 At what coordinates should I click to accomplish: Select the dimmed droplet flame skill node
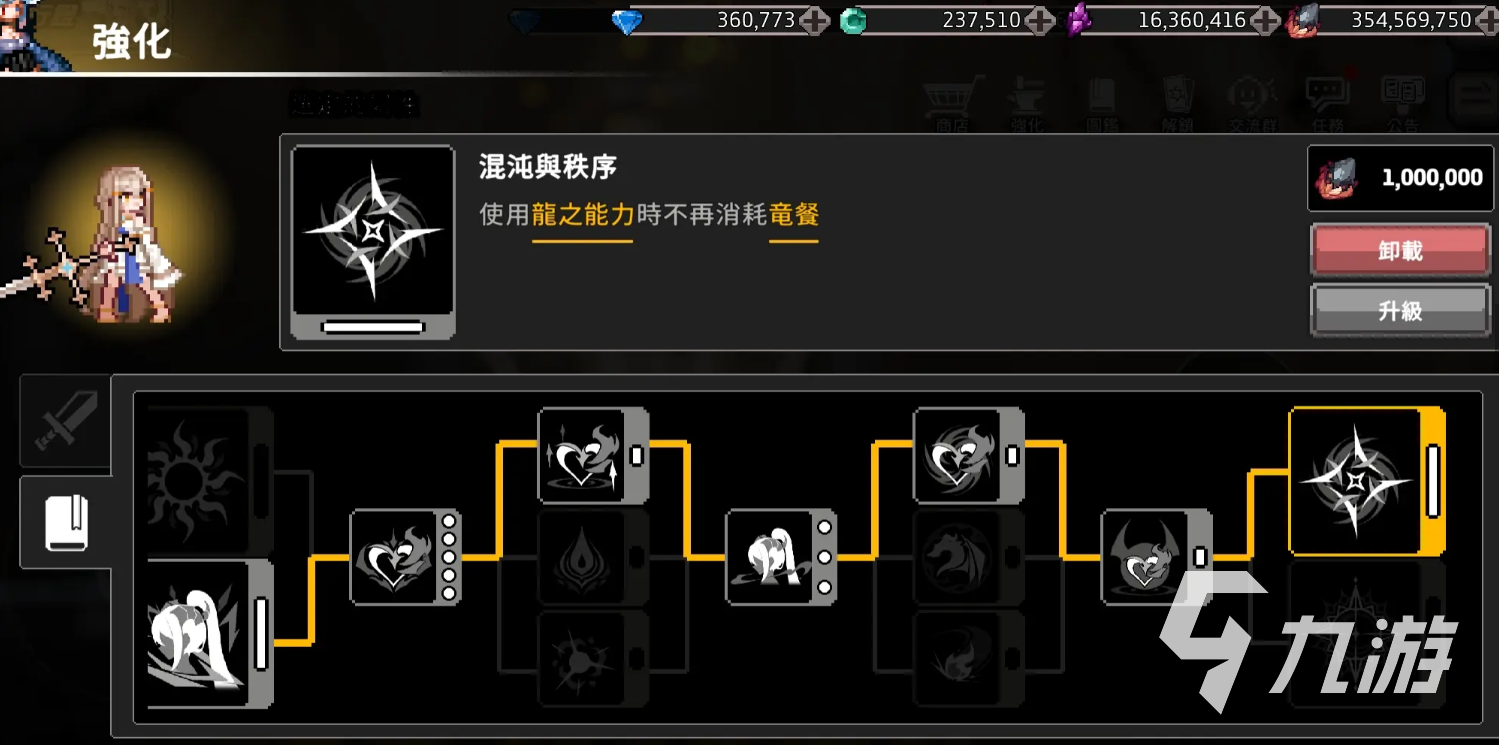pos(593,557)
